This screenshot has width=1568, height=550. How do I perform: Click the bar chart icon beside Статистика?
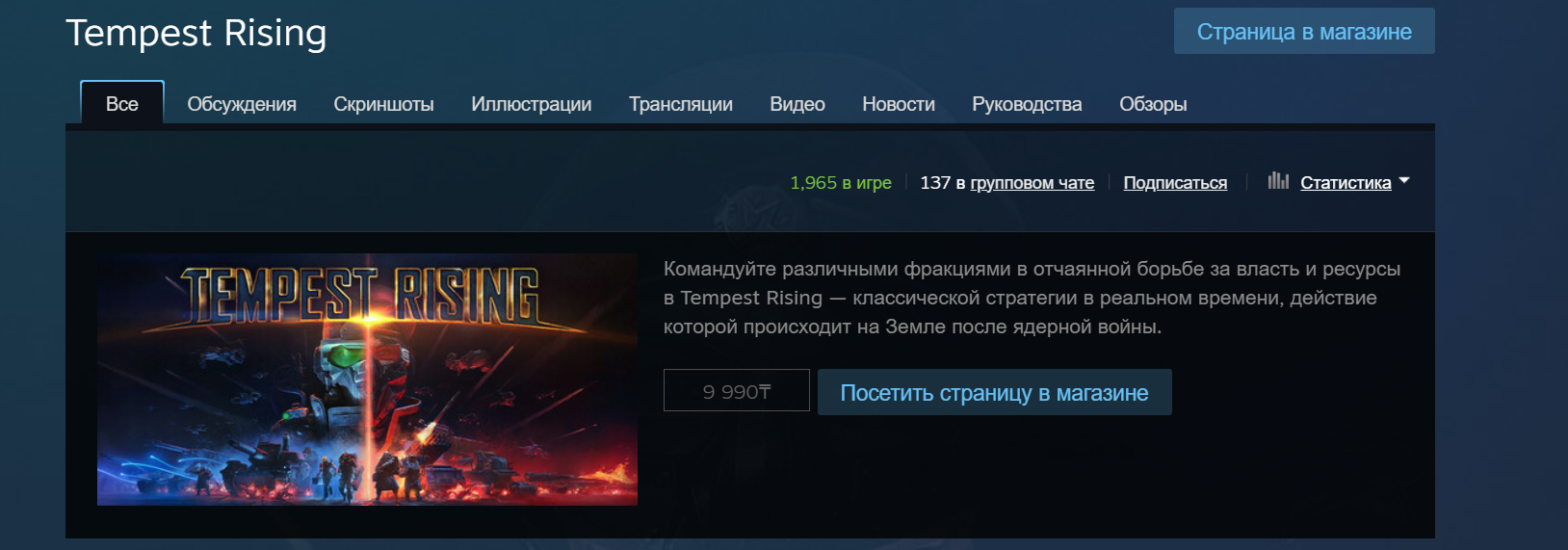pyautogui.click(x=1278, y=180)
